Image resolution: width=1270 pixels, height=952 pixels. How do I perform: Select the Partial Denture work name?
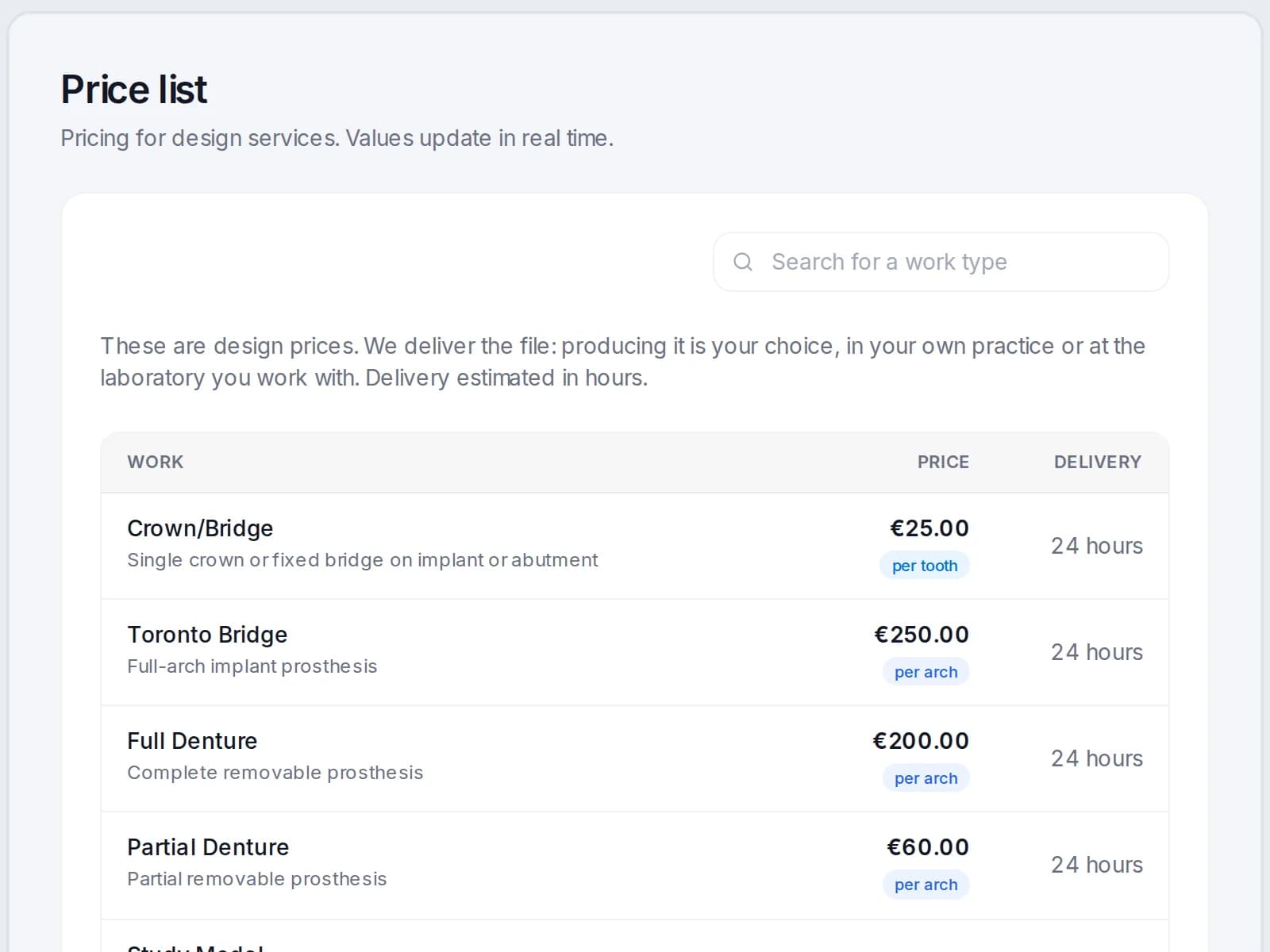[208, 847]
